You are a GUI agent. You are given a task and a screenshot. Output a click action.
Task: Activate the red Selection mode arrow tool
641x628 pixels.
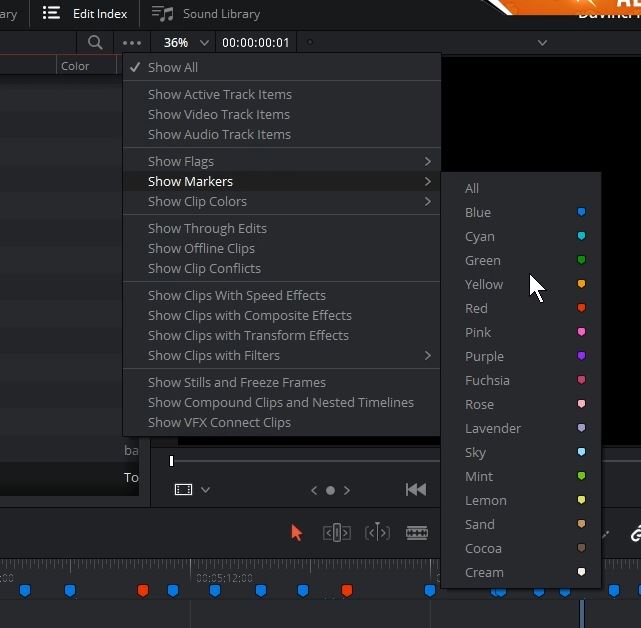tap(297, 533)
